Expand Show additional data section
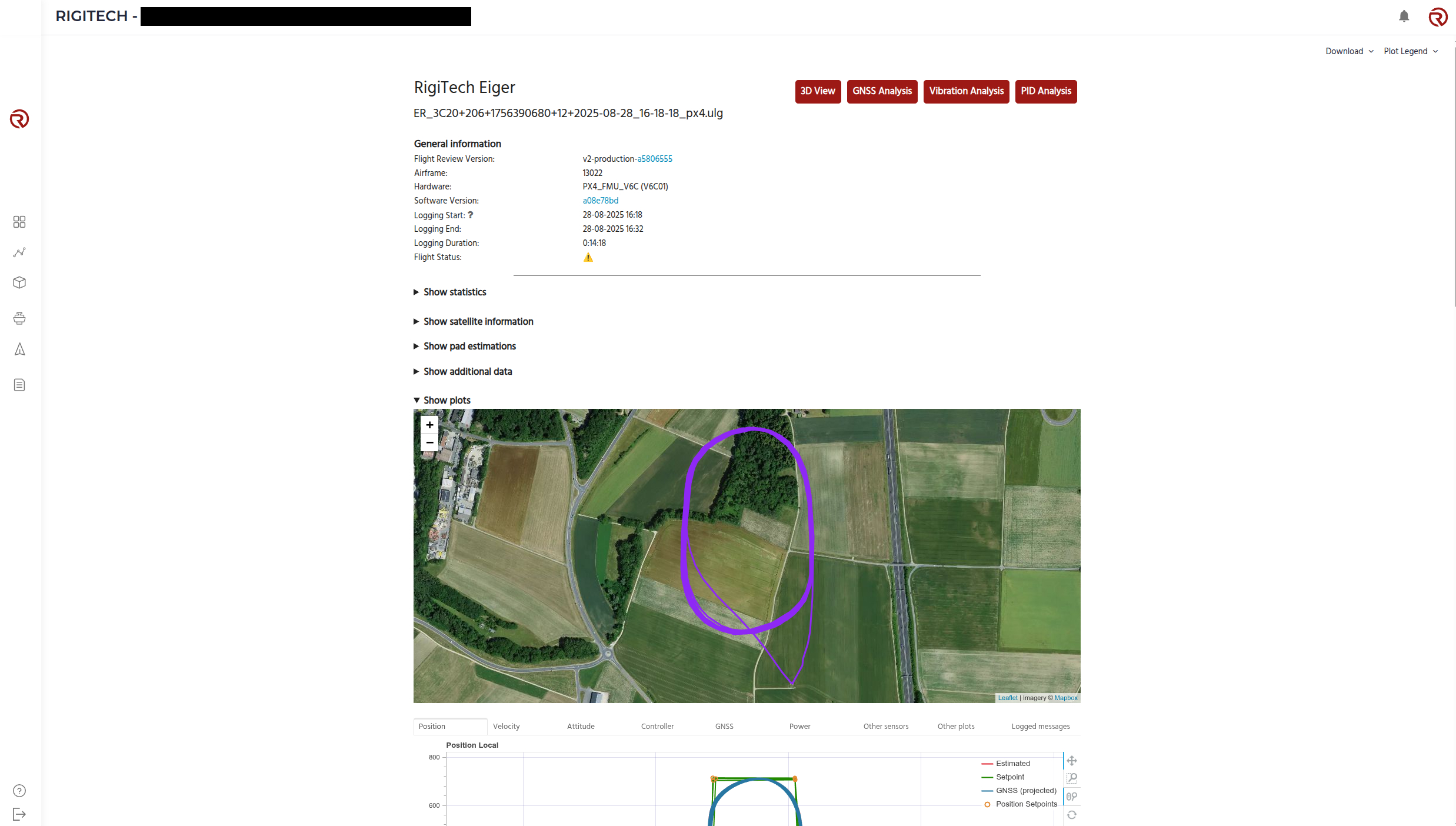 click(x=463, y=371)
